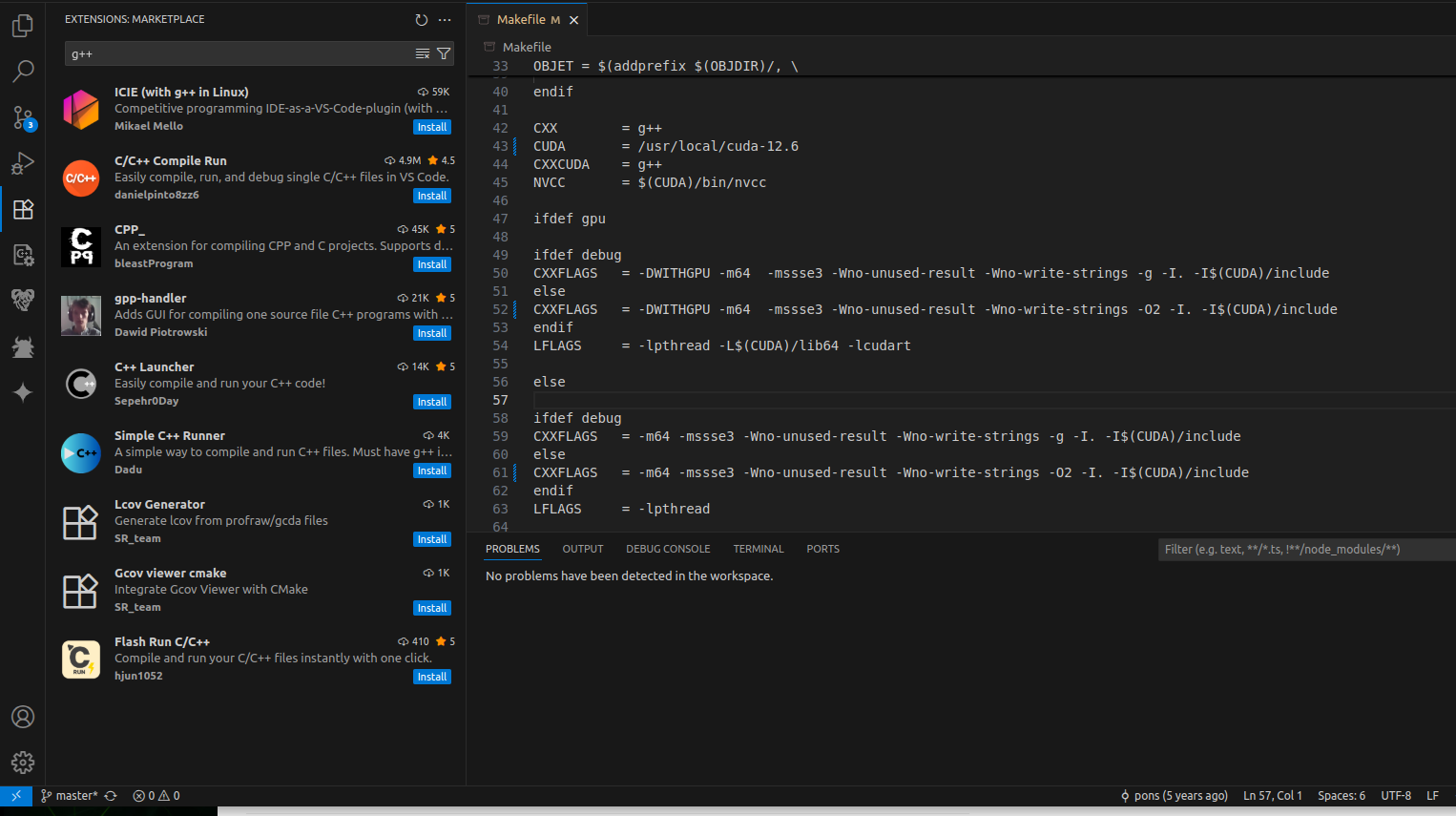Open Manage gear menu in activity bar
1456x816 pixels.
(23, 763)
